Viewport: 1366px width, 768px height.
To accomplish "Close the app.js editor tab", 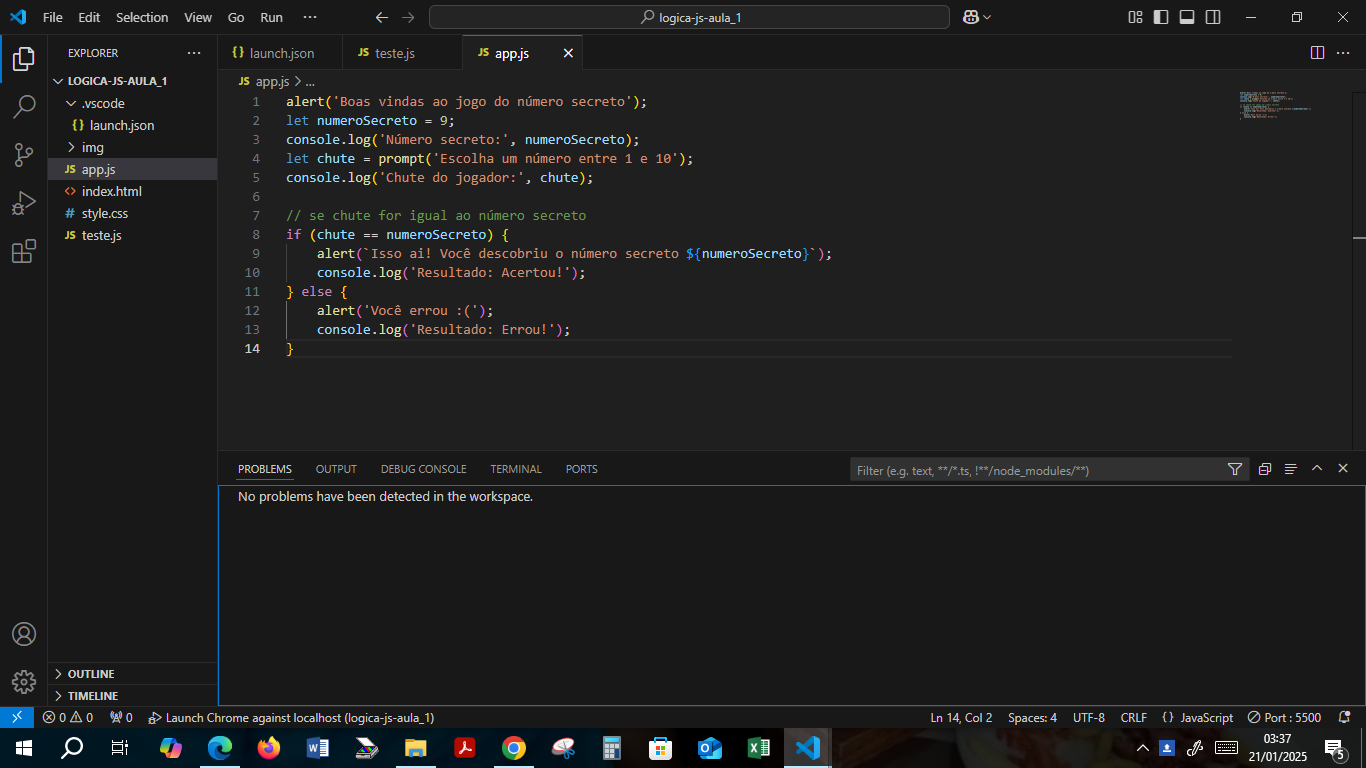I will point(568,53).
